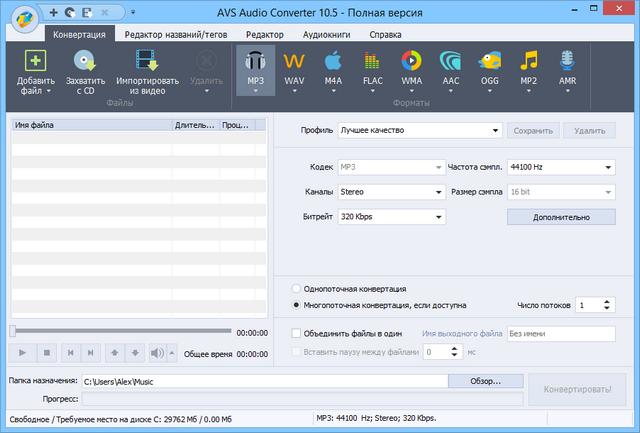Enable merge files into one checkbox
640x433 pixels.
(x=295, y=333)
